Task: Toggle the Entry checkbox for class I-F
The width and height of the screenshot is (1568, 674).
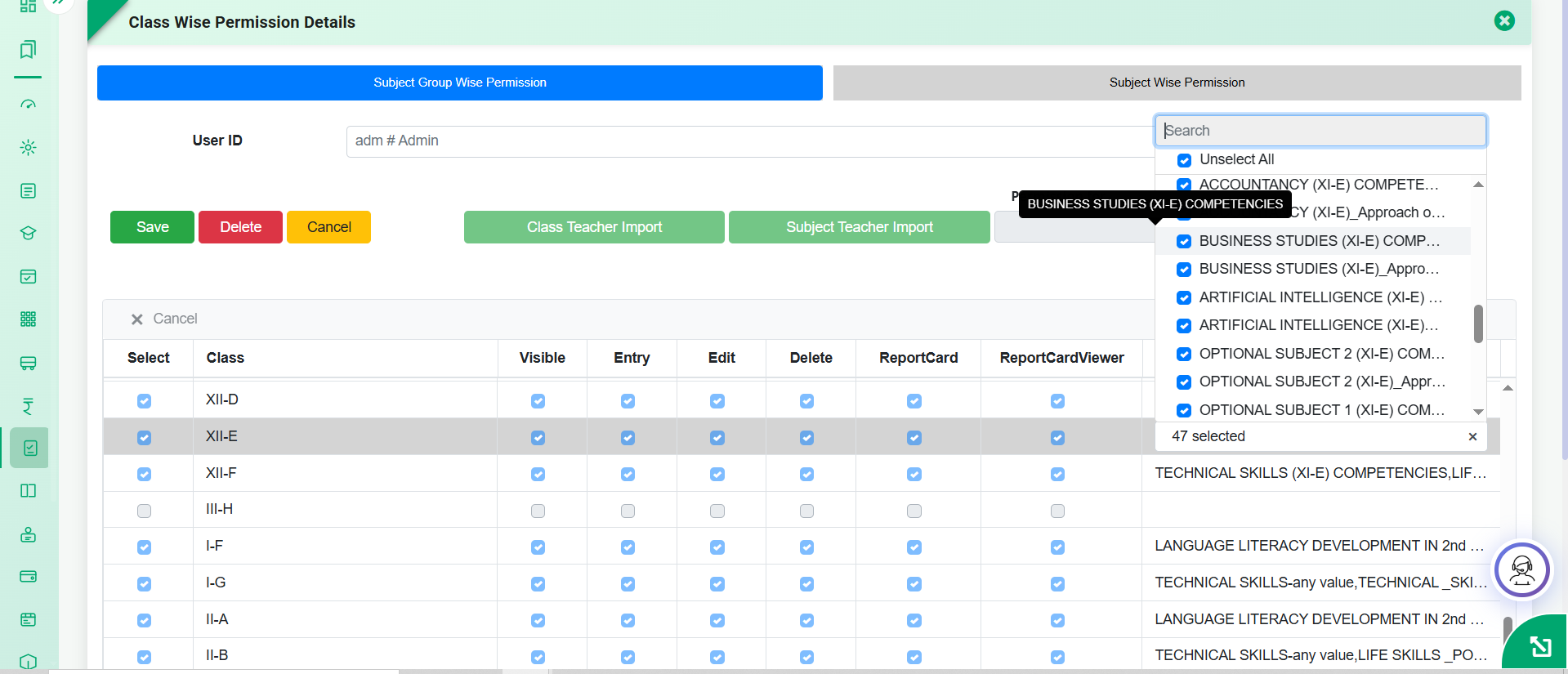Action: point(628,547)
